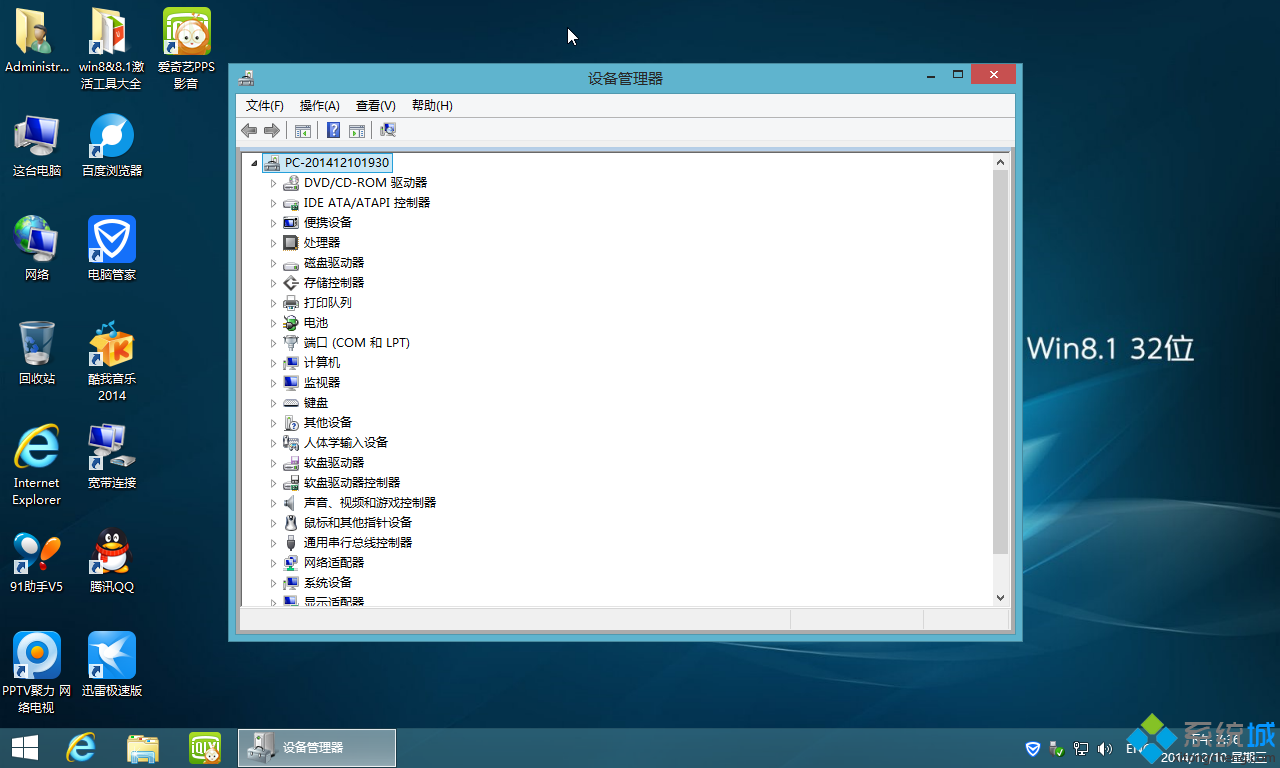The image size is (1280, 768).
Task: Click the 设备管理器 taskbar button
Action: [x=316, y=747]
